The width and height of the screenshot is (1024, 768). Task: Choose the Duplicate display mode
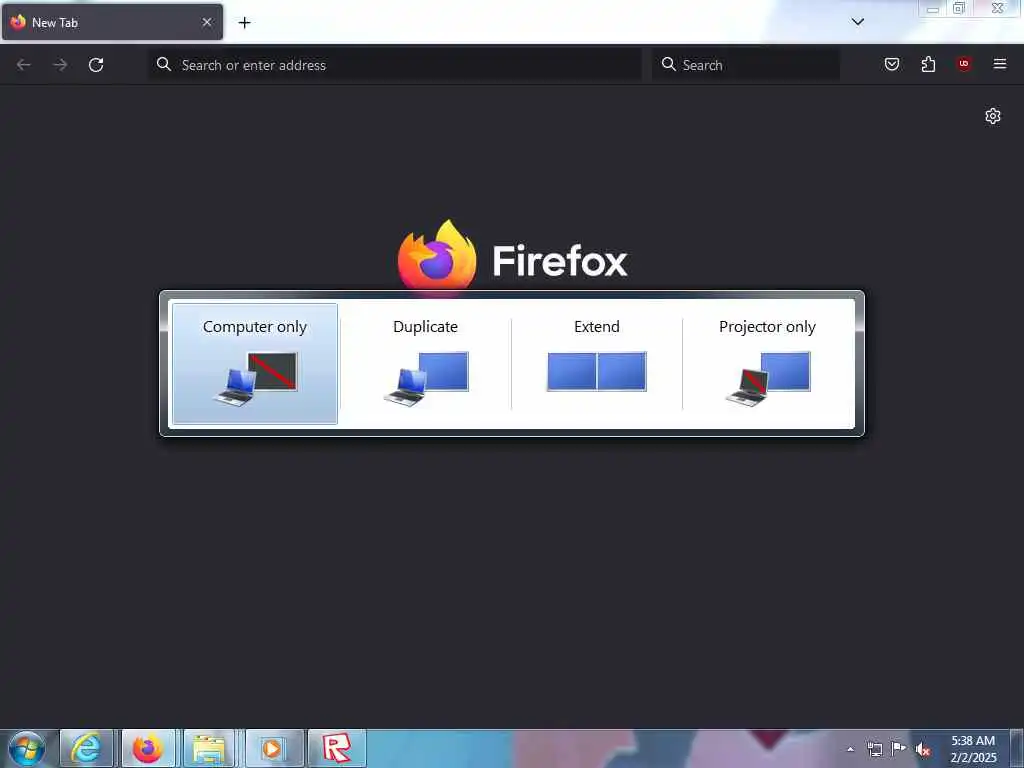tap(425, 364)
